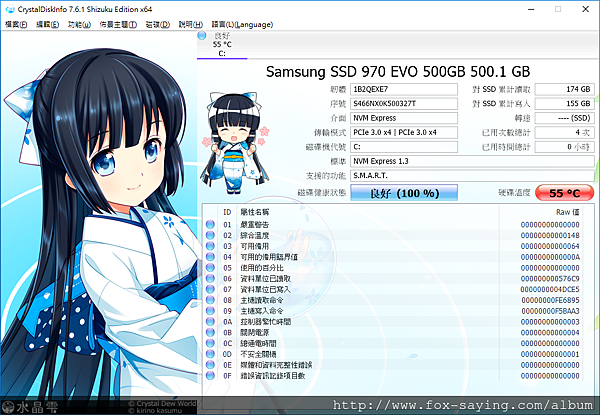Viewport: 600px width, 415px height.
Task: Click the status orb for attribute 01
Action: tap(210, 224)
